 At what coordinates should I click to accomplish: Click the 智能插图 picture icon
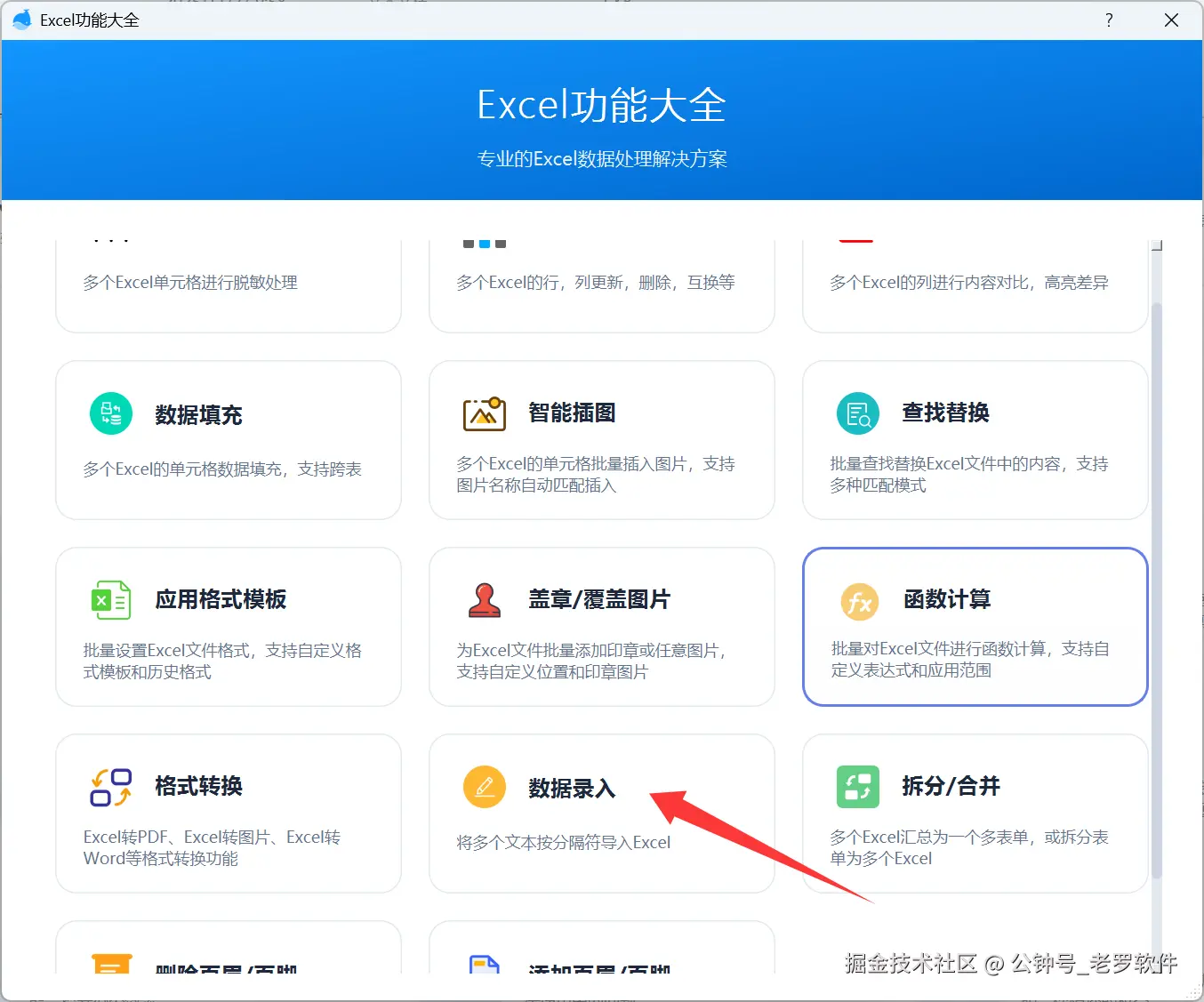(x=485, y=413)
